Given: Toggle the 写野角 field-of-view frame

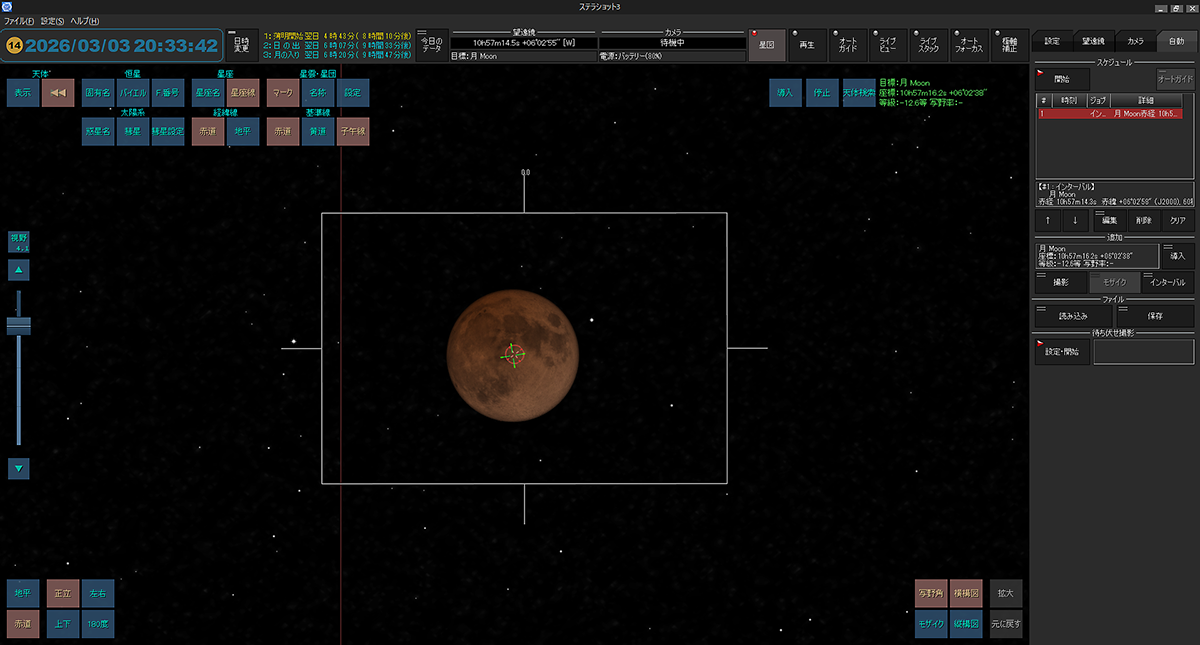Looking at the screenshot, I should pos(930,593).
